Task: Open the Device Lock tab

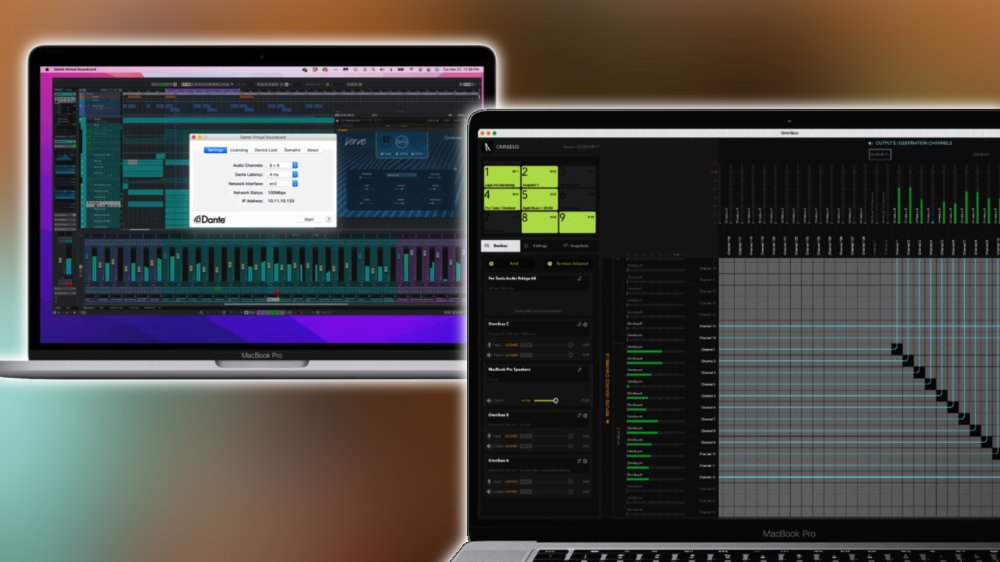Action: pos(265,150)
